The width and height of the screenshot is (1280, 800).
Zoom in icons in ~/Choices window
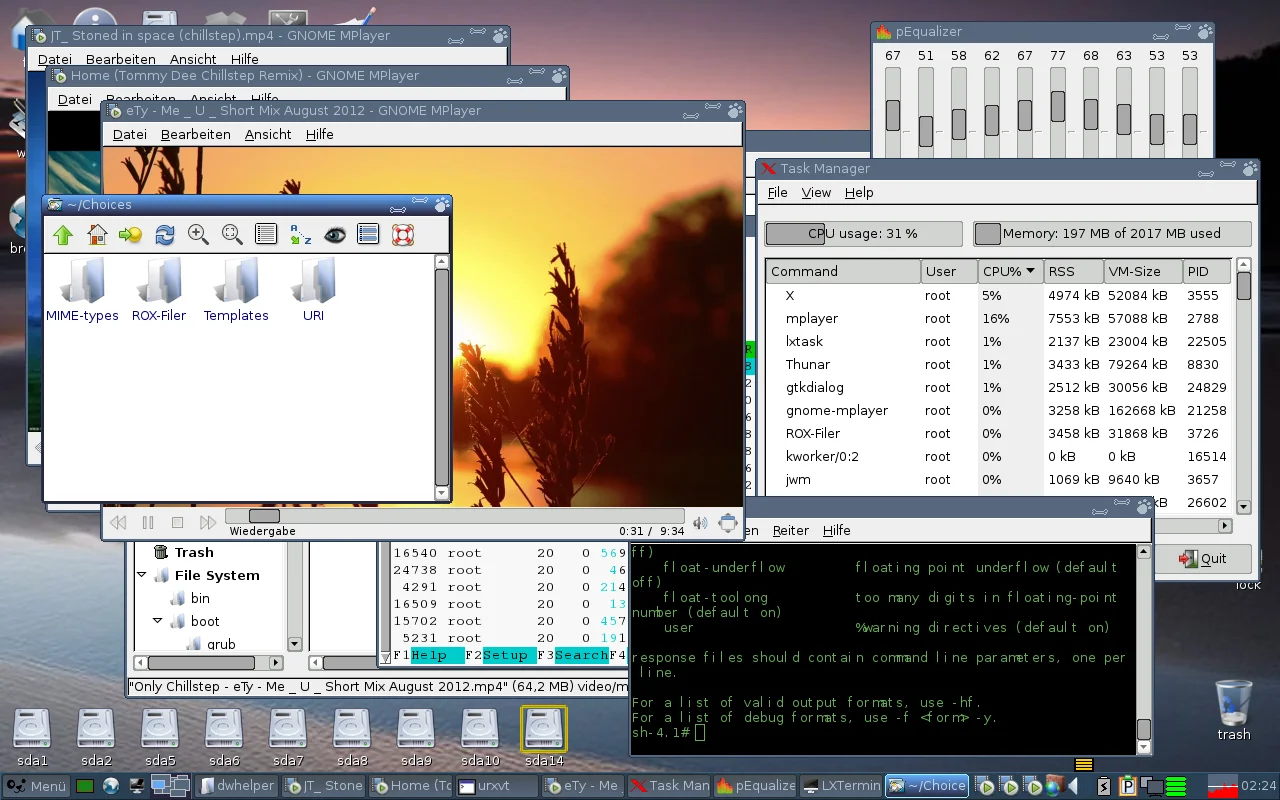[x=198, y=235]
